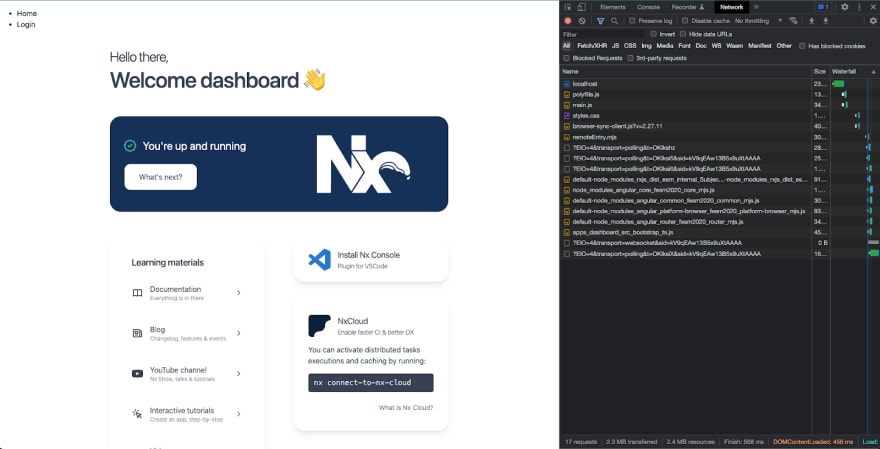Activate the DevTools inspect element picker
The image size is (880, 449).
click(x=568, y=7)
